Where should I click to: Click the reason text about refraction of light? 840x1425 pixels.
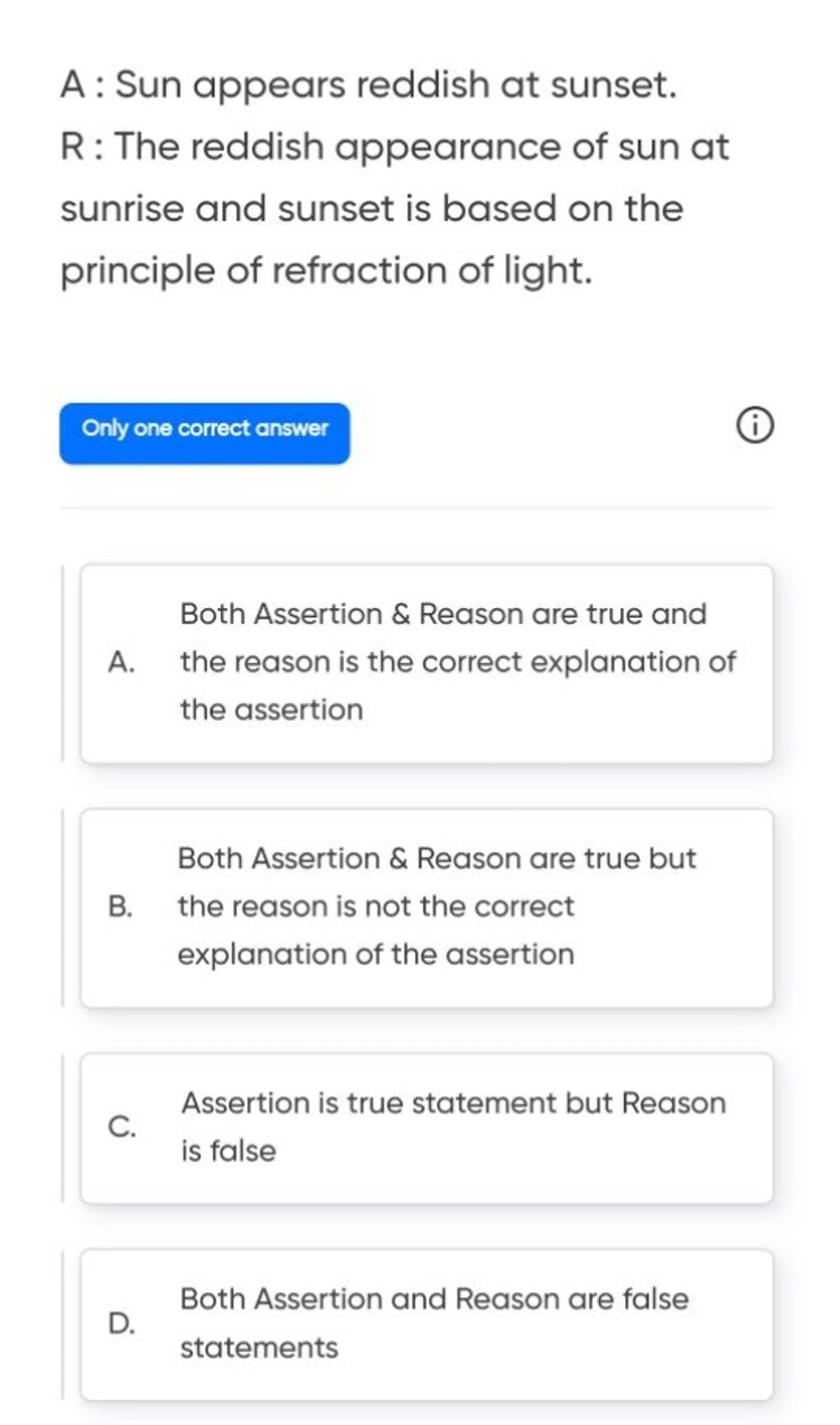[x=395, y=209]
